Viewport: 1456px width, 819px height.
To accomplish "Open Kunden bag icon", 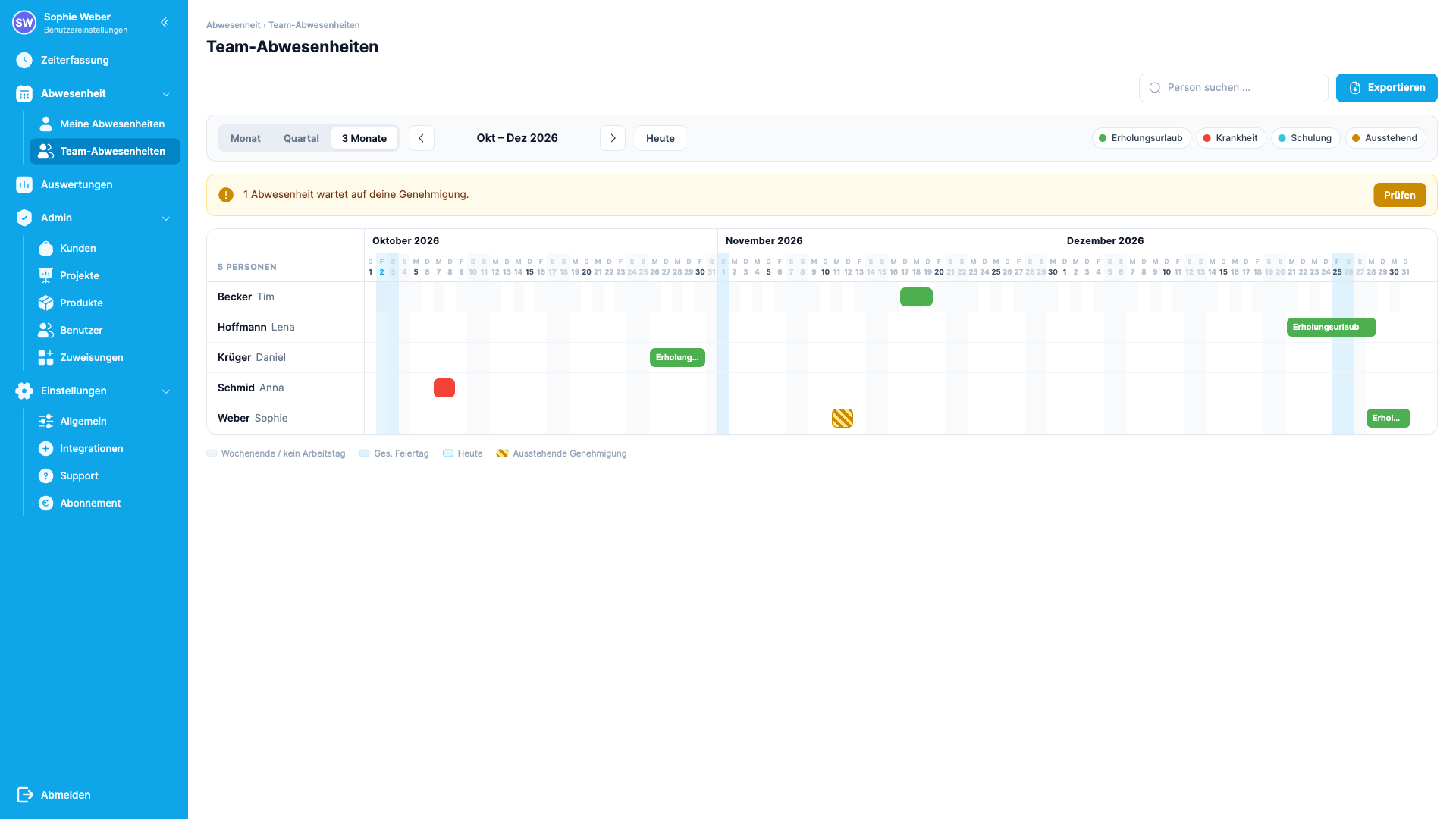I will pos(46,248).
